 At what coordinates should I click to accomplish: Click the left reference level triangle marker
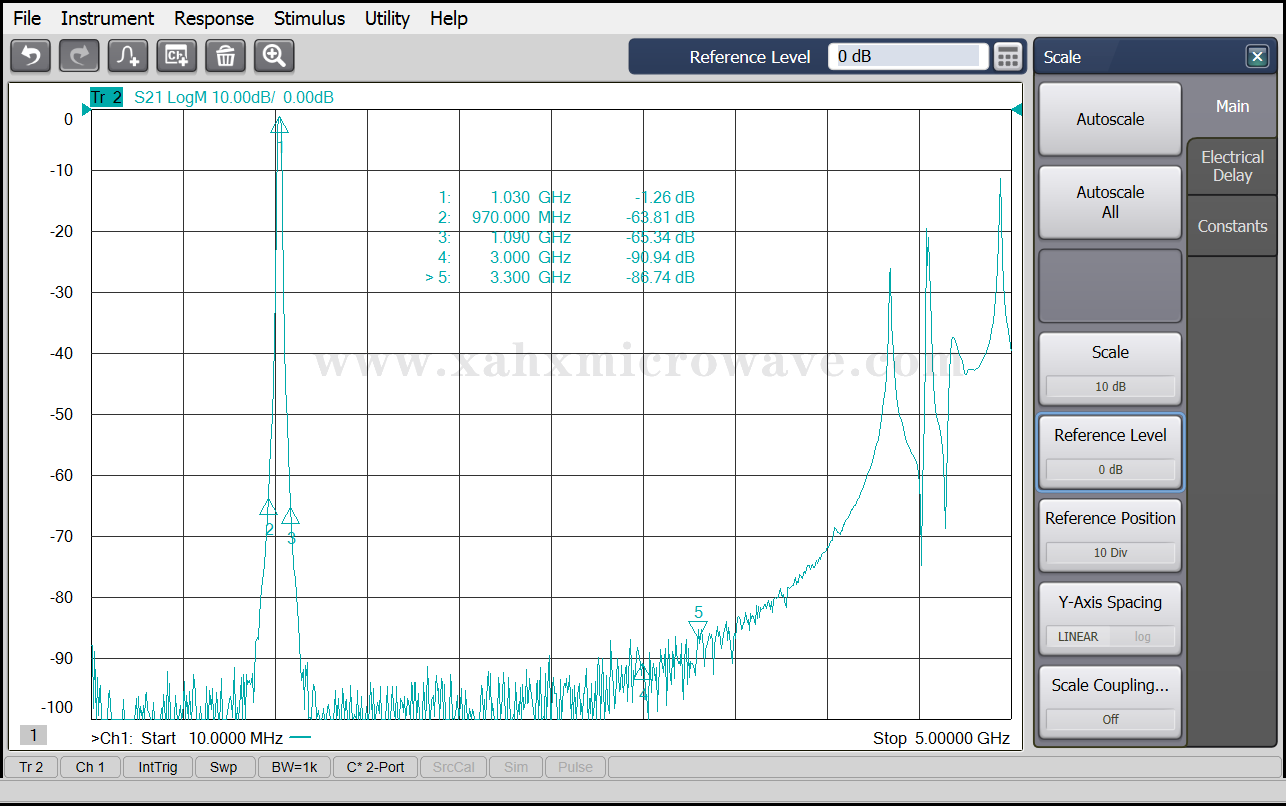pos(86,110)
